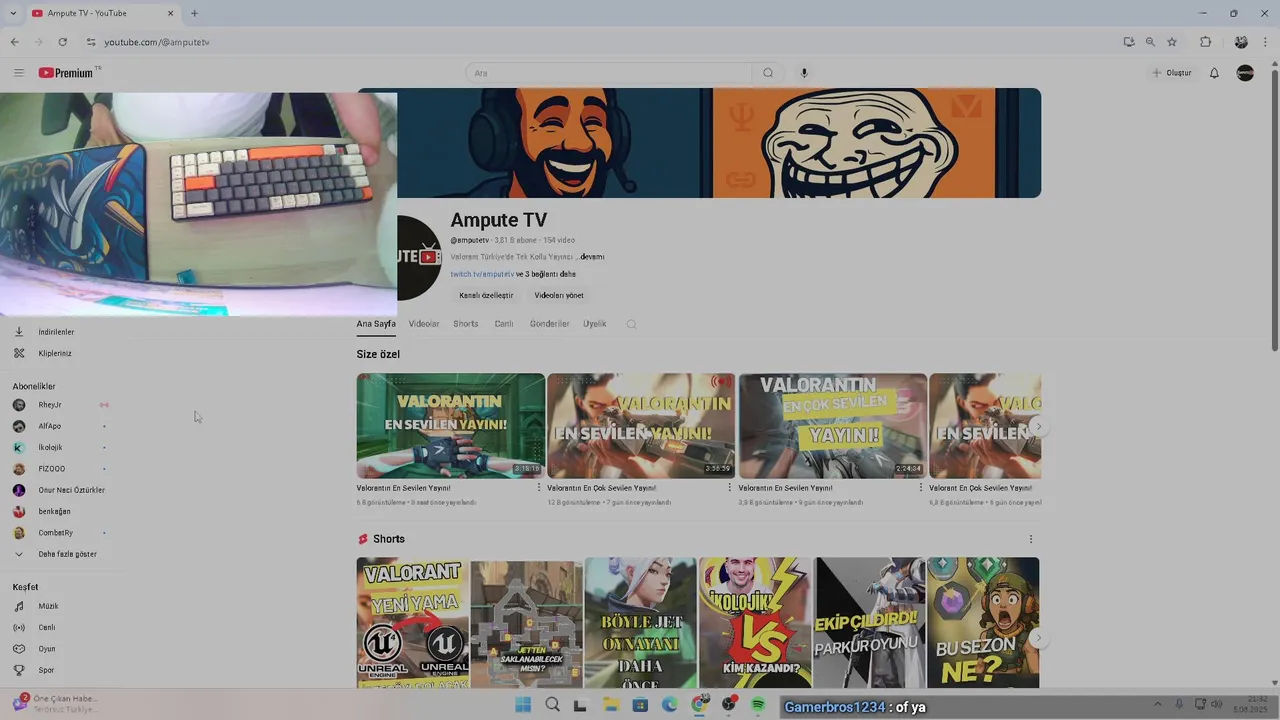Open Valorant Yeni Yama short

pyautogui.click(x=413, y=622)
